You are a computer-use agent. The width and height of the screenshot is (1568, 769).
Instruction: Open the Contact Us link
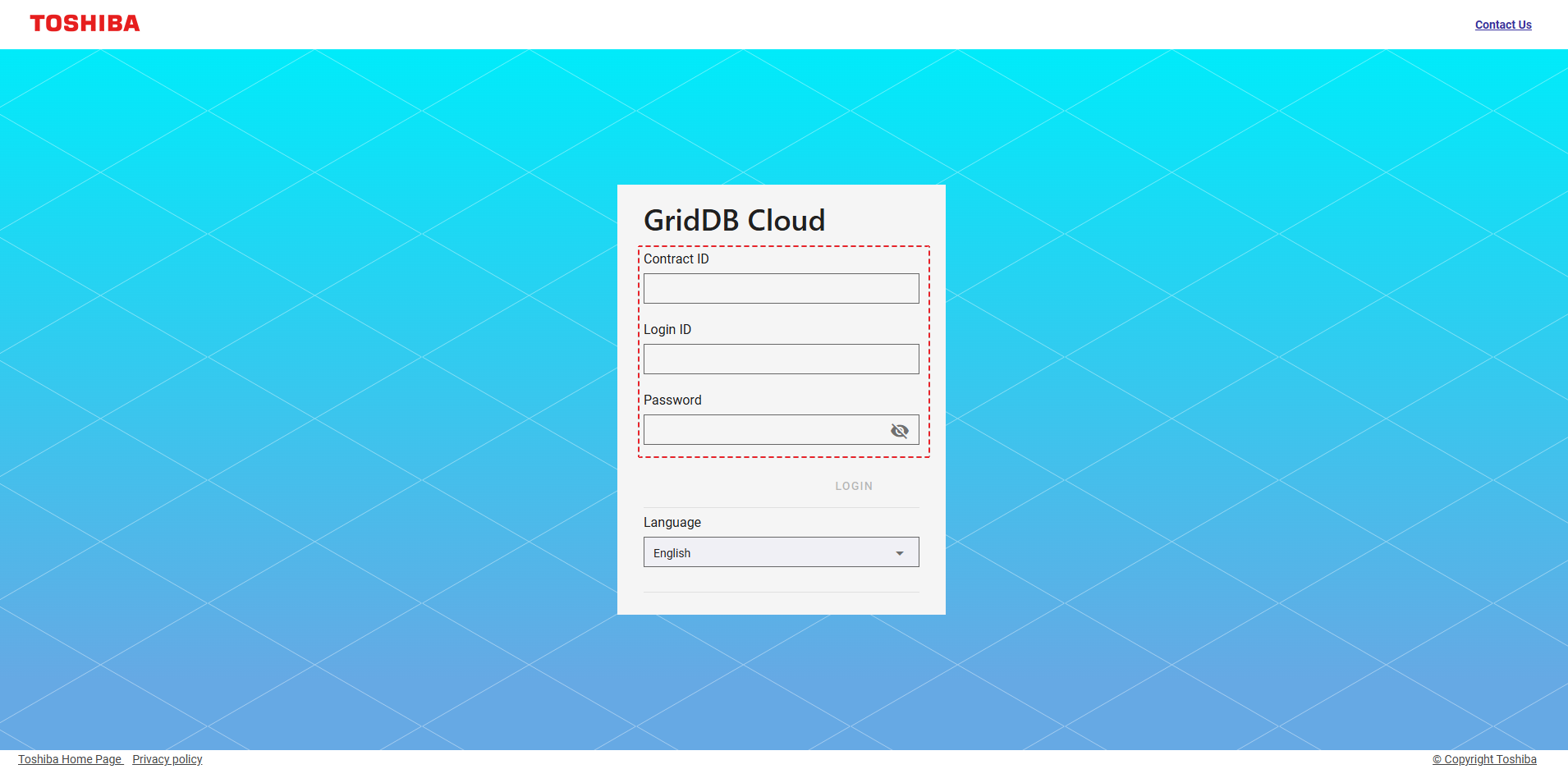1502,25
